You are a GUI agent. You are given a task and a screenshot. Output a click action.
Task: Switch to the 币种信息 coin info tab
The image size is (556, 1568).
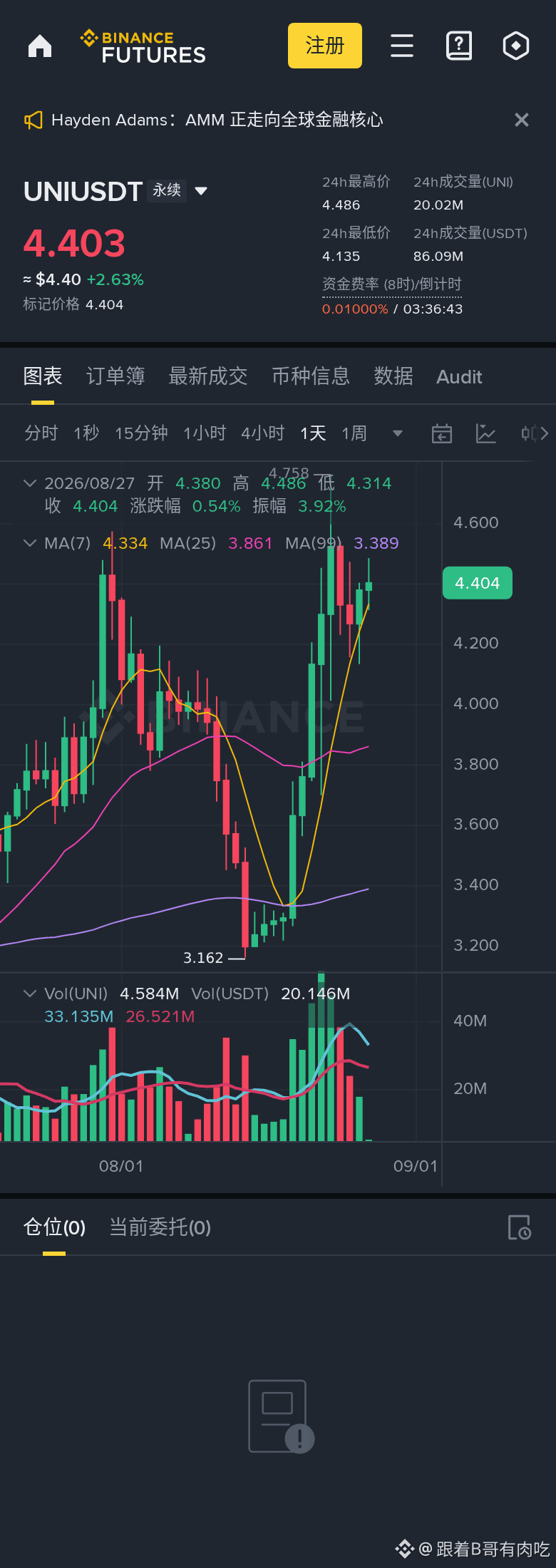[311, 376]
